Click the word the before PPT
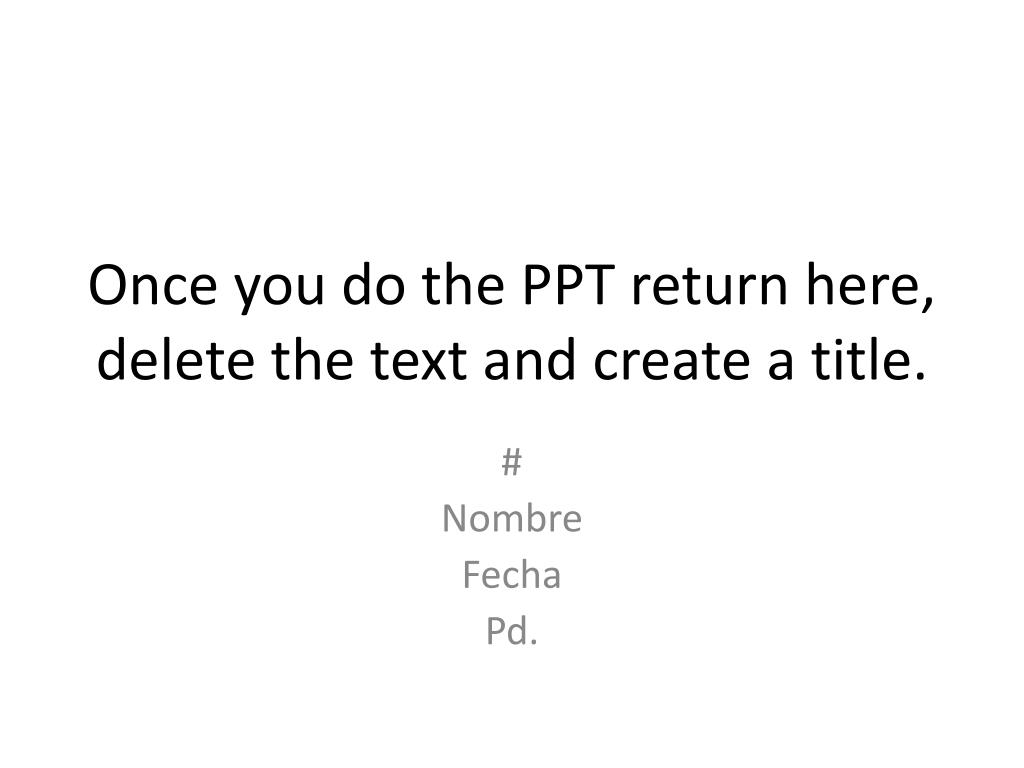Screen dimensions: 1024x768 point(463,286)
